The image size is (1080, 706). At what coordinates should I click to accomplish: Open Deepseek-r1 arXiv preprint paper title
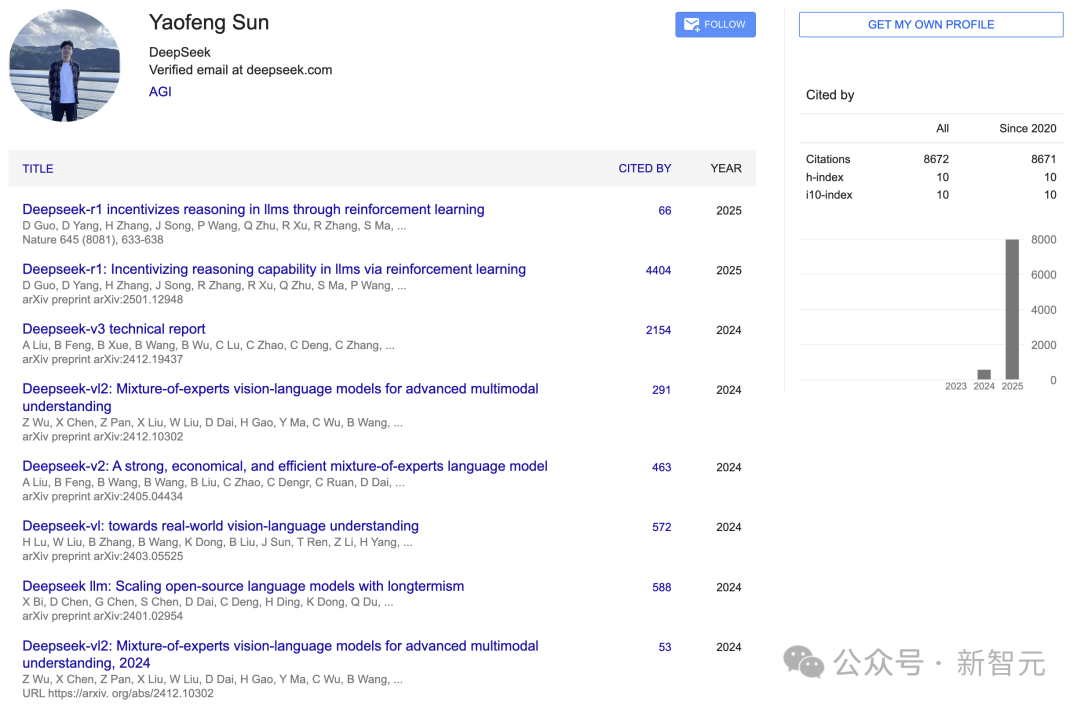tap(274, 270)
